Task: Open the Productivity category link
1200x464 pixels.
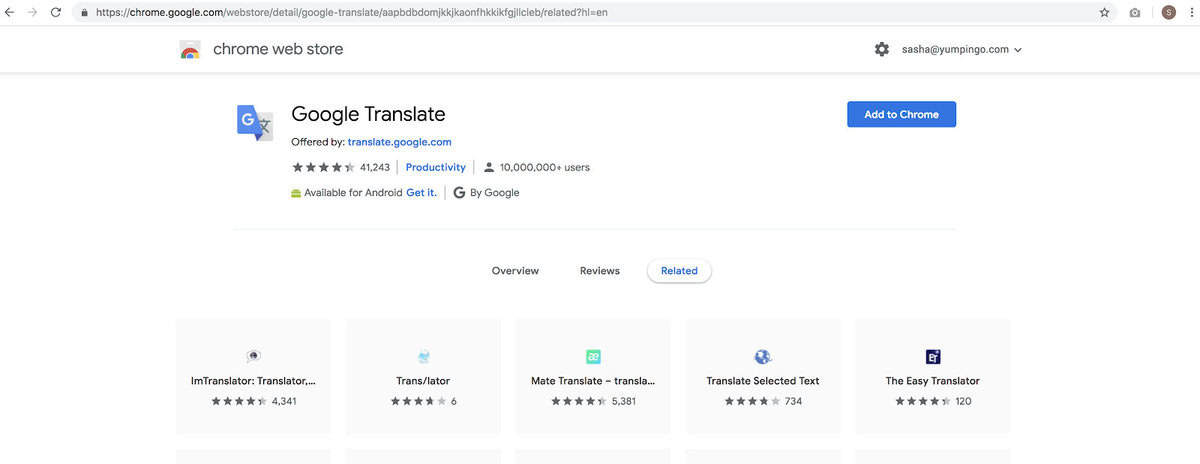Action: [436, 167]
